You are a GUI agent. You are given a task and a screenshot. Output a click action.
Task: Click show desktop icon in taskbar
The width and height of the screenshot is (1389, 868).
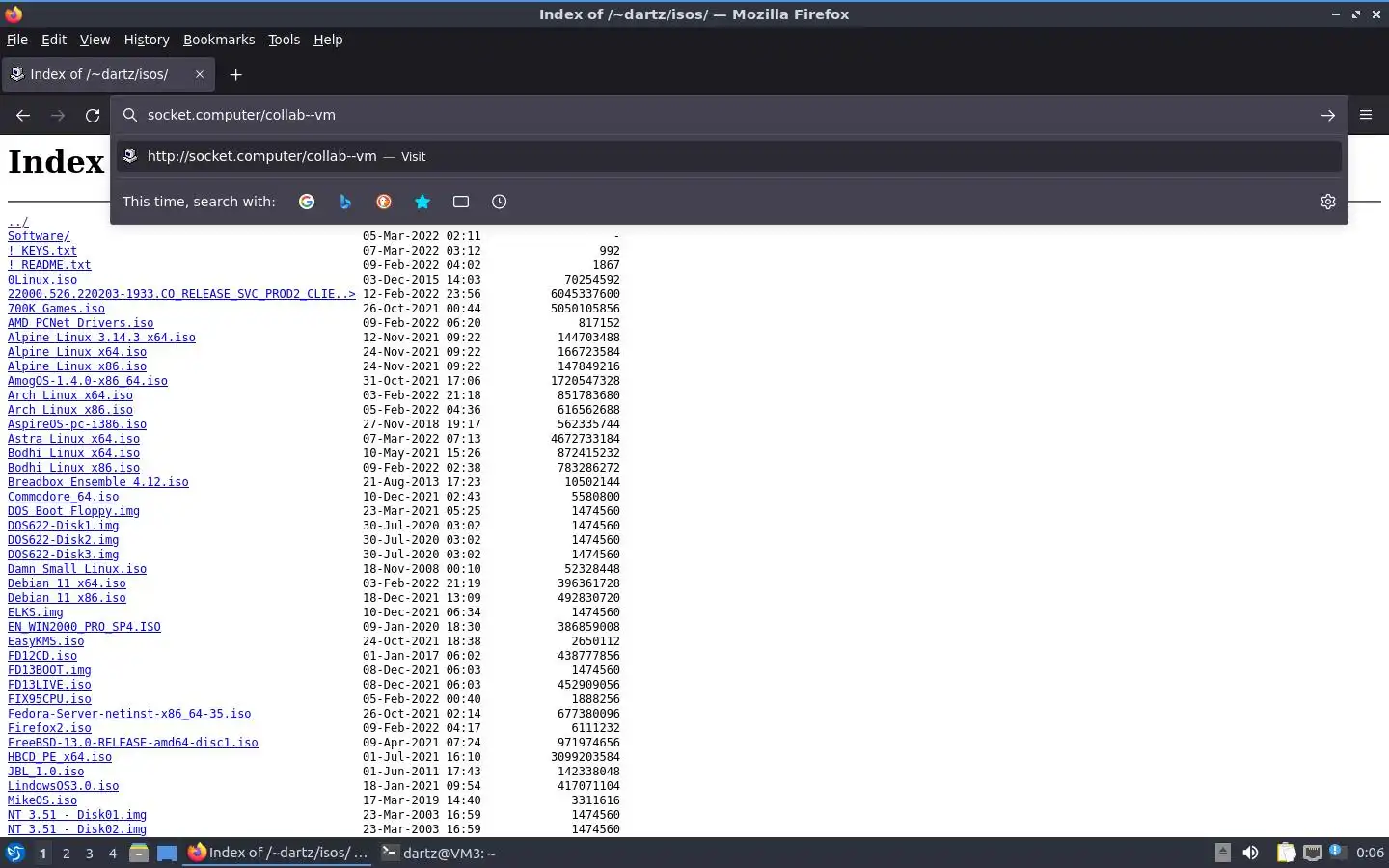167,853
